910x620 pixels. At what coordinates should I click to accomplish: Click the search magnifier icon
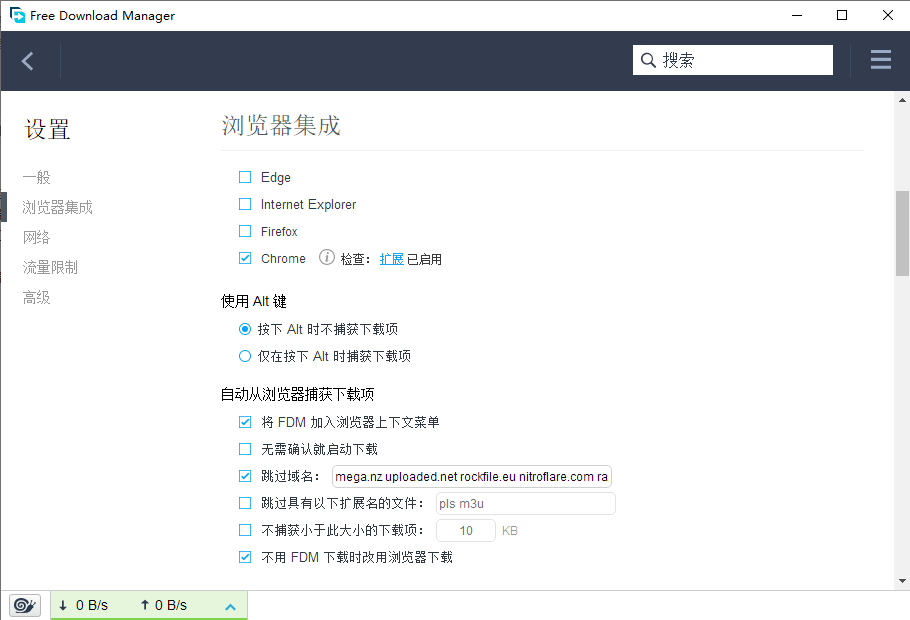click(x=648, y=60)
